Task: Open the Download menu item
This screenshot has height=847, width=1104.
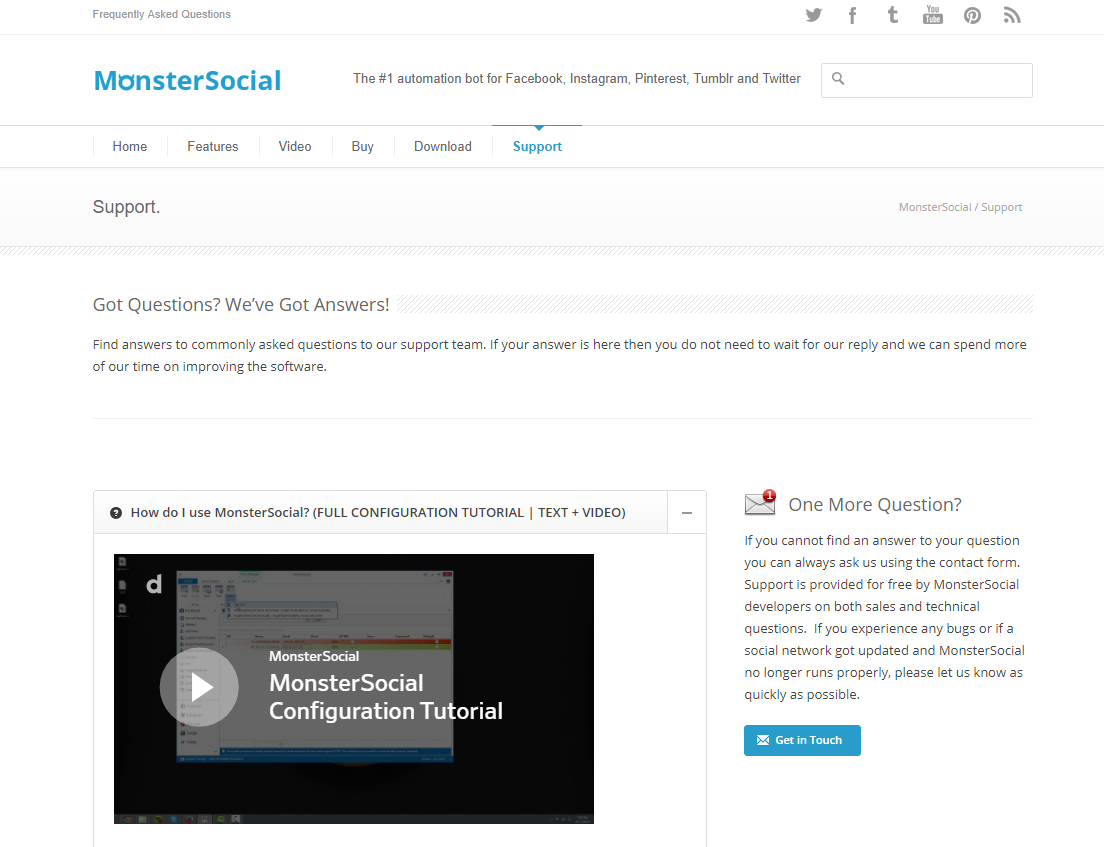Action: [x=443, y=146]
